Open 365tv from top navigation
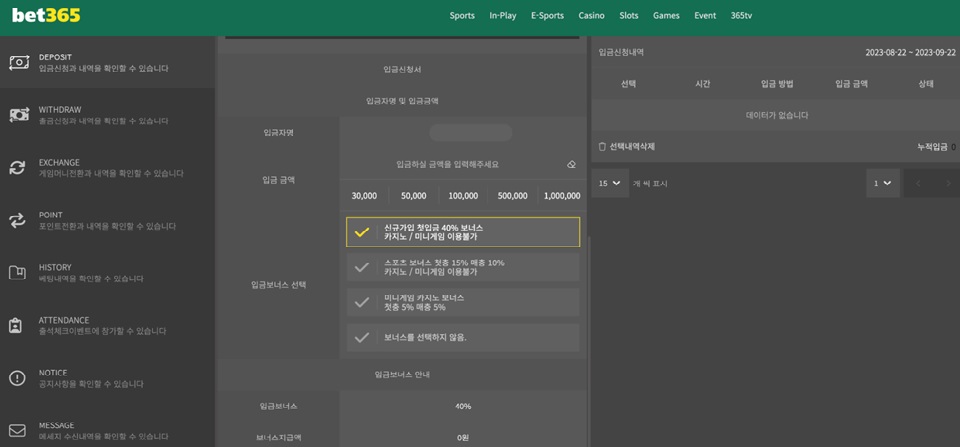 pos(741,16)
